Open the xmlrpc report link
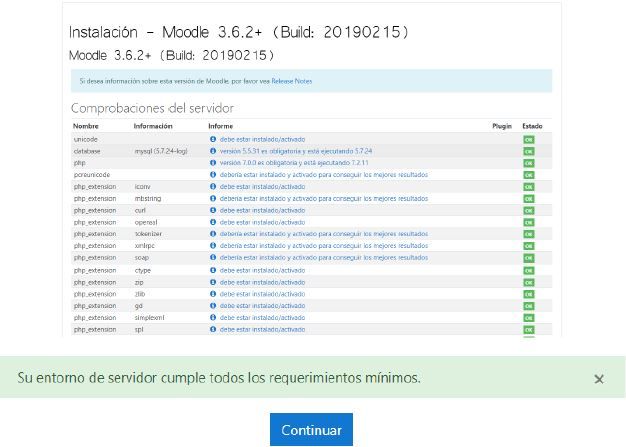 click(324, 246)
